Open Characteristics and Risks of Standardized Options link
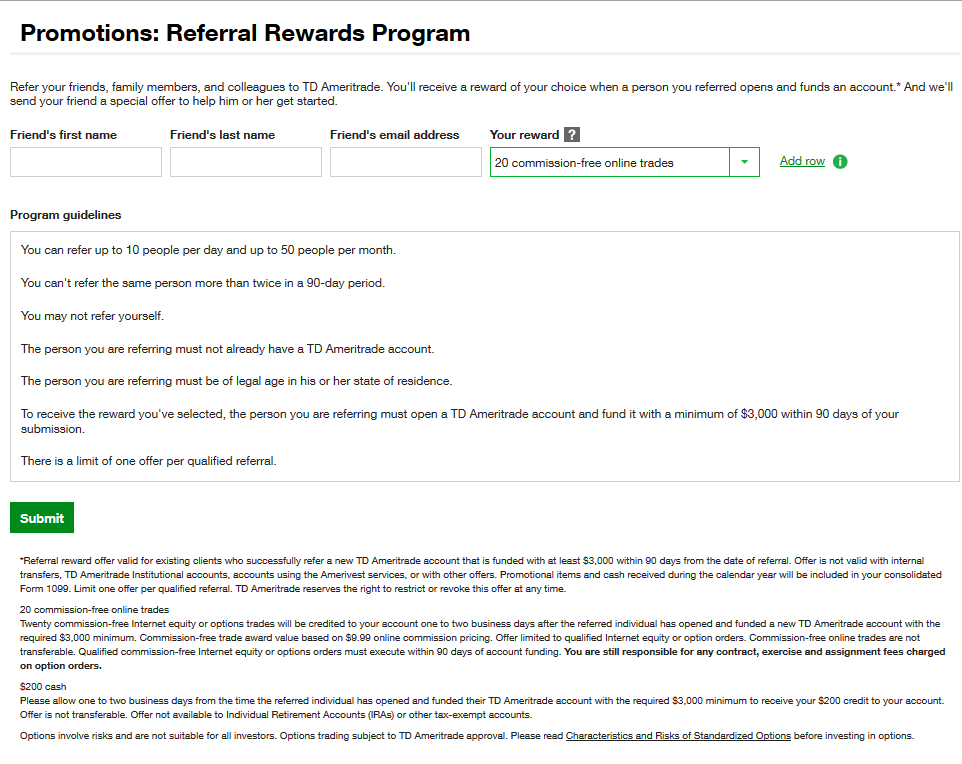This screenshot has width=962, height=764. coord(678,735)
